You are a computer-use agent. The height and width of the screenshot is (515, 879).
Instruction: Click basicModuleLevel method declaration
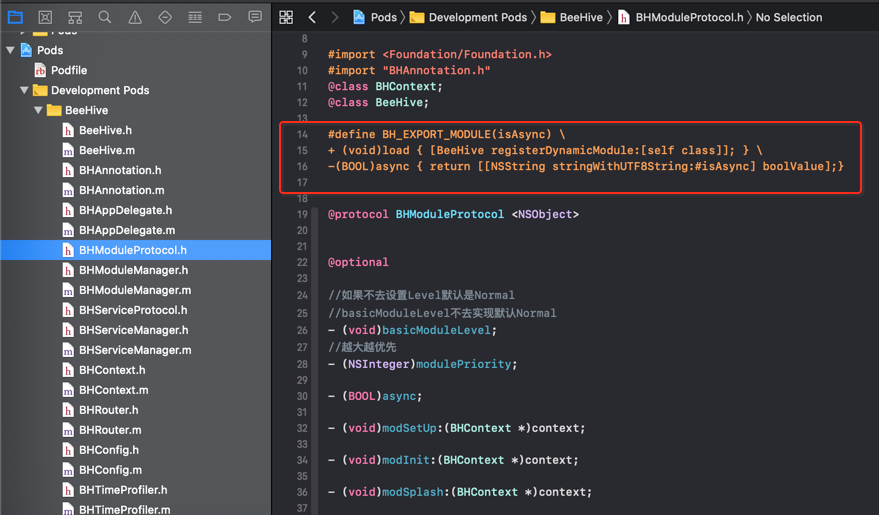tap(436, 331)
